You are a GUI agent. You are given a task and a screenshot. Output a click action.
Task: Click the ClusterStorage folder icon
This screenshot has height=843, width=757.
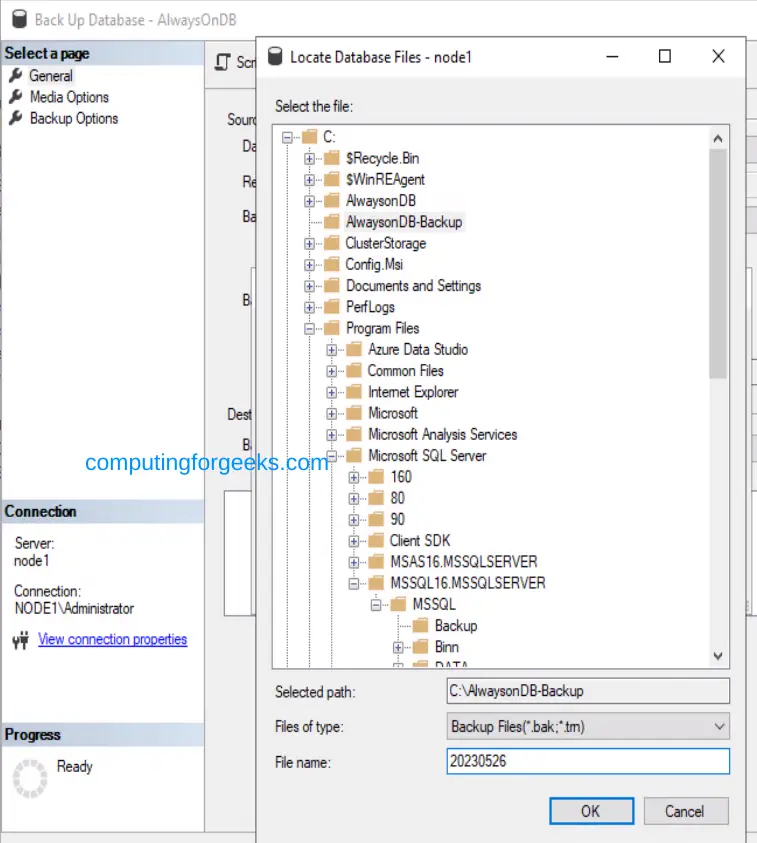click(332, 243)
